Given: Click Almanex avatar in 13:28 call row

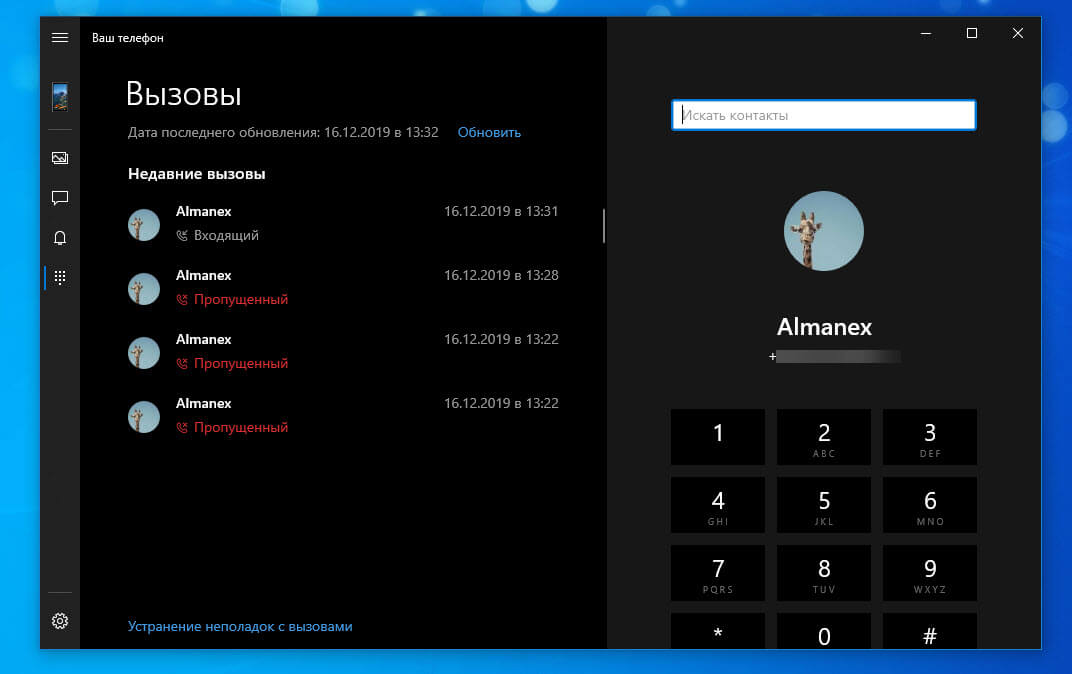Looking at the screenshot, I should [144, 289].
